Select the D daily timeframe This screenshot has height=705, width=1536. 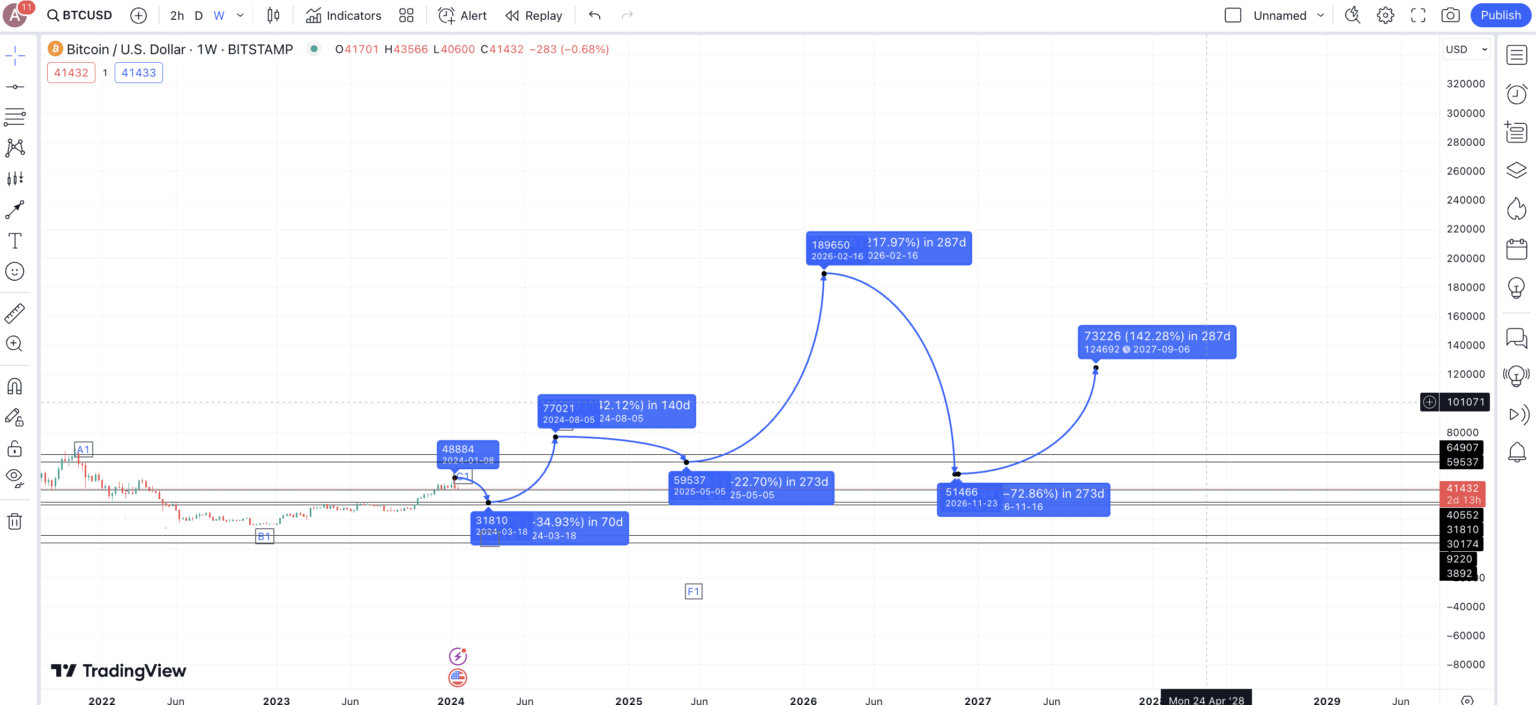click(x=198, y=15)
